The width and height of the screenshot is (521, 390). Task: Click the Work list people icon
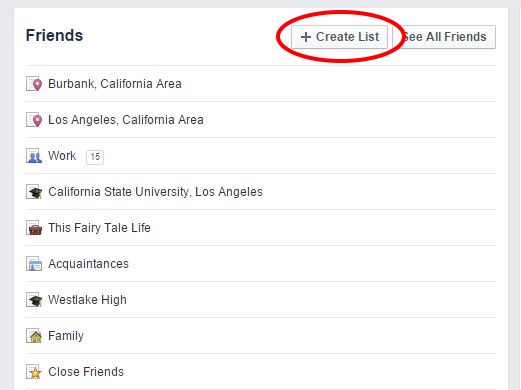coord(34,156)
